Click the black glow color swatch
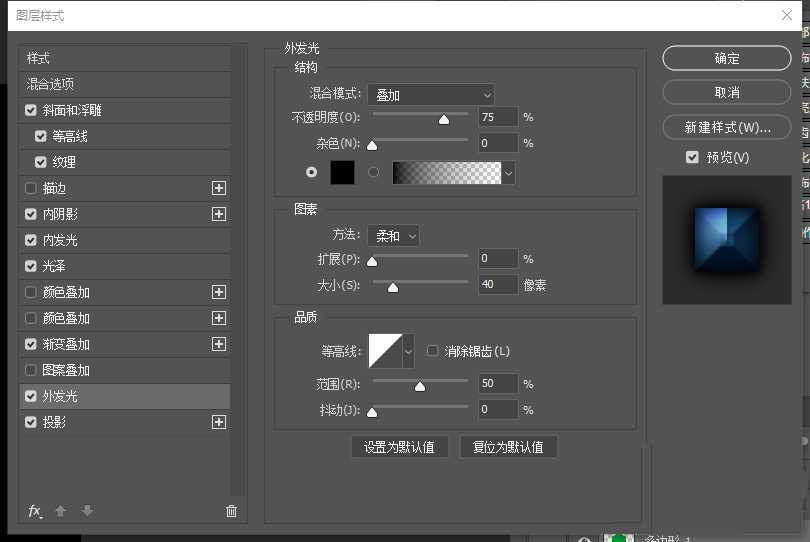This screenshot has width=810, height=542. [342, 172]
